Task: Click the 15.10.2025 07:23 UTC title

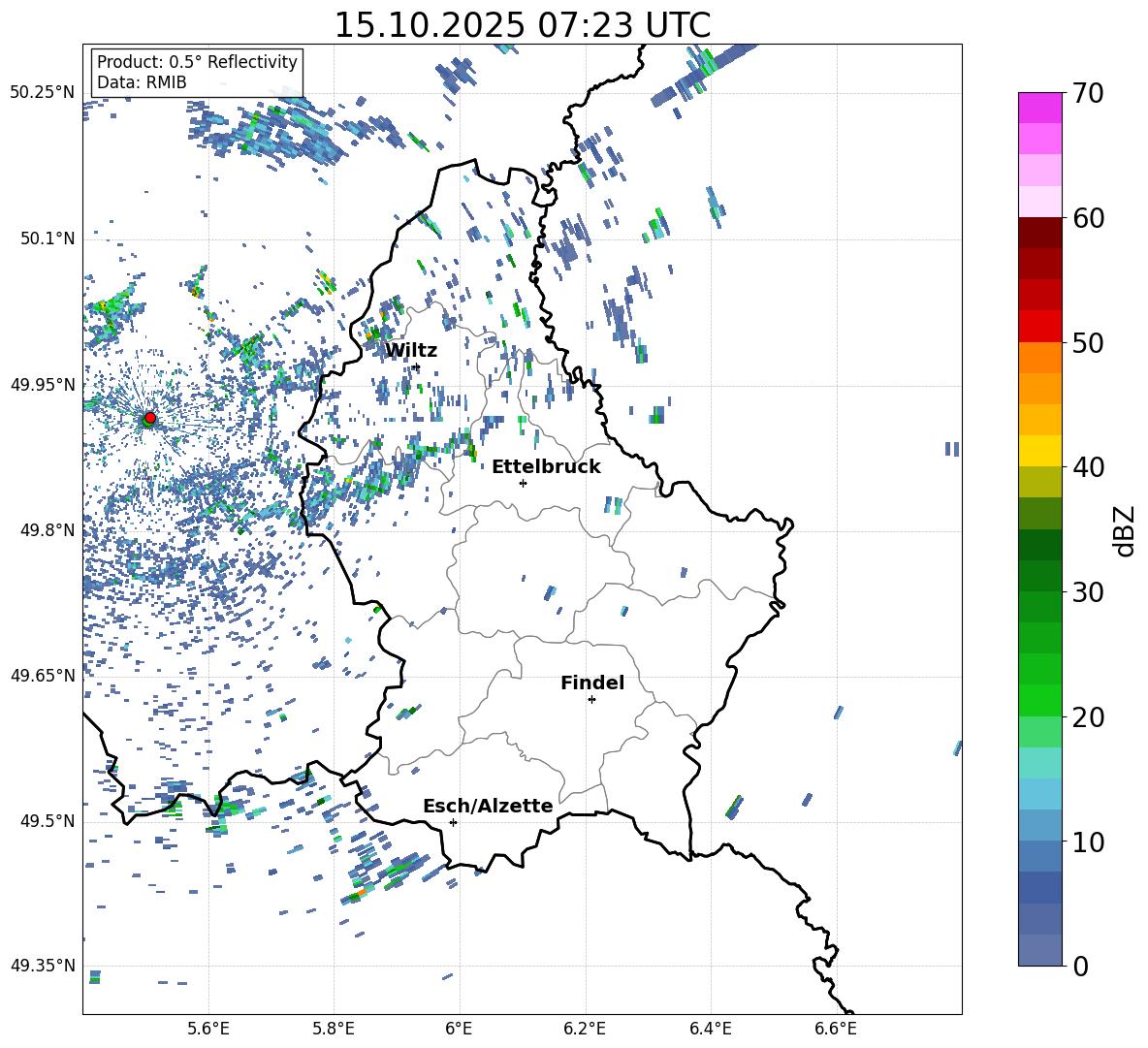Action: tap(522, 25)
